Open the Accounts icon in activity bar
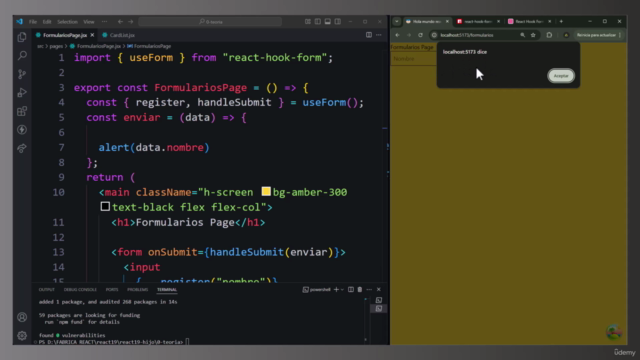This screenshot has height=360, width=640. (x=22, y=317)
